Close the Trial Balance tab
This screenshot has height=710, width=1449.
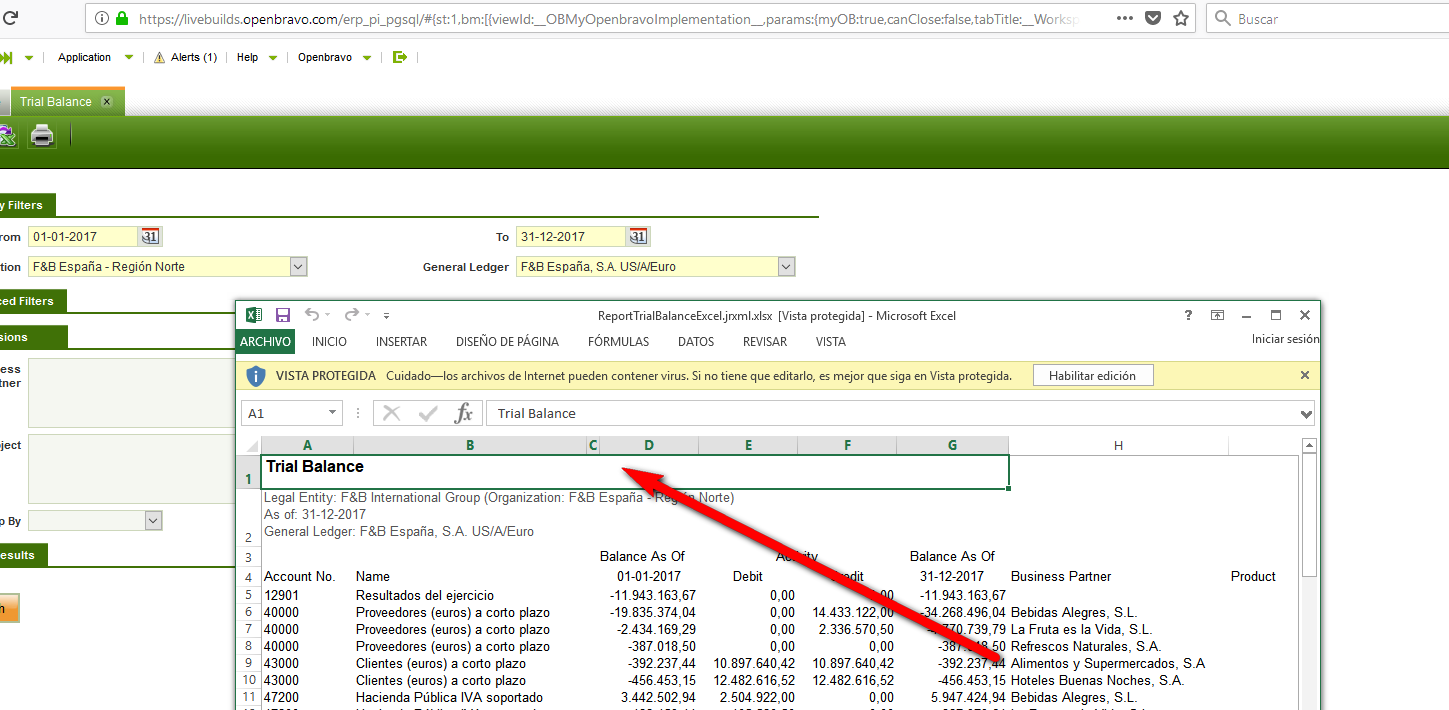coord(107,101)
